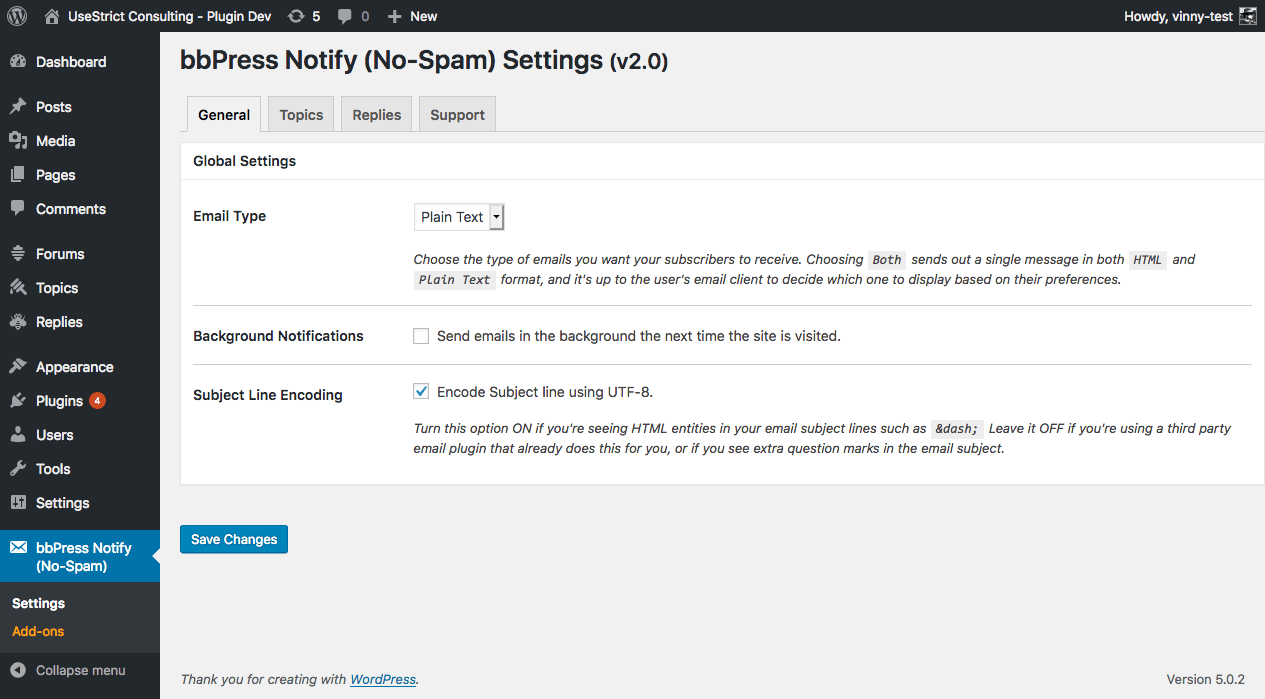Open the Email Type dropdown
Screen dimensions: 1265x699
[459, 217]
